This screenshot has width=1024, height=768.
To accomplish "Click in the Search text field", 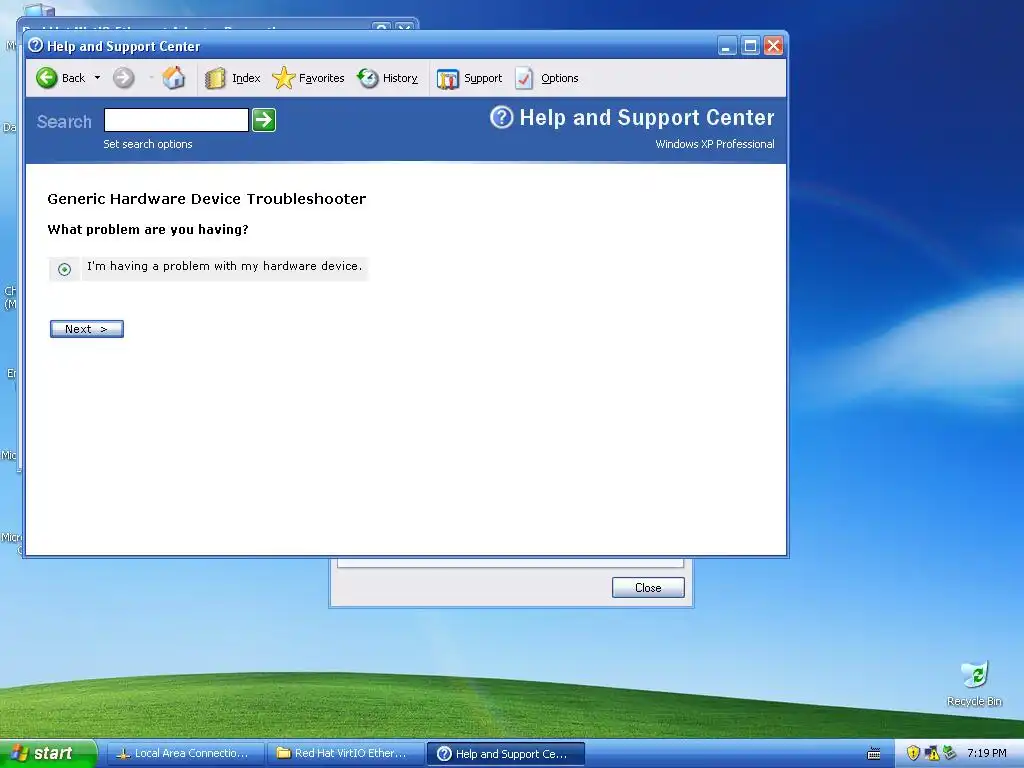I will 176,120.
